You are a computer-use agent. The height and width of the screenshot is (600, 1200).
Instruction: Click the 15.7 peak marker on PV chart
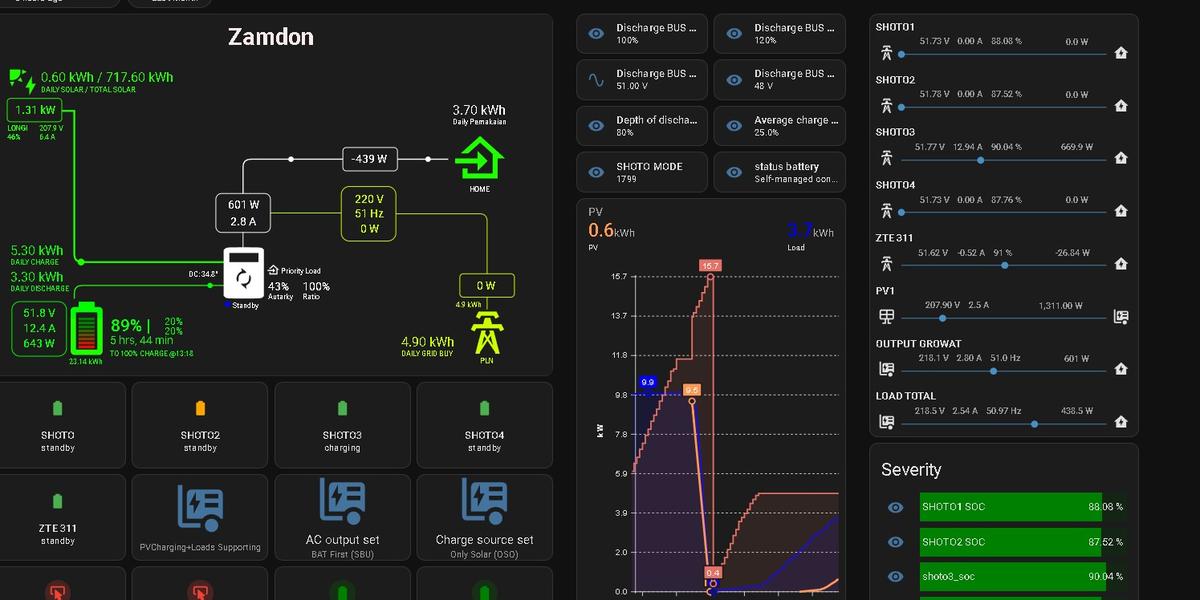pos(710,266)
